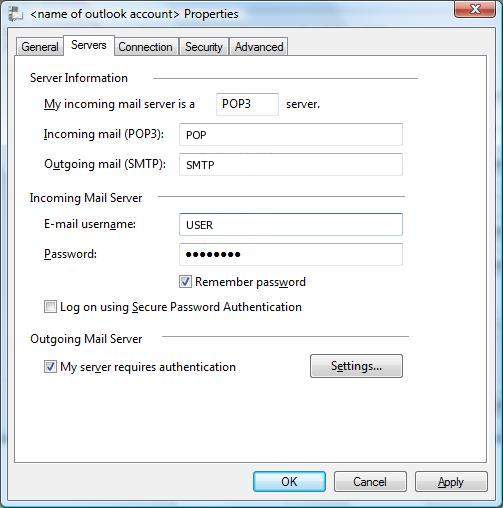Close the Properties dialog window

(x=475, y=8)
